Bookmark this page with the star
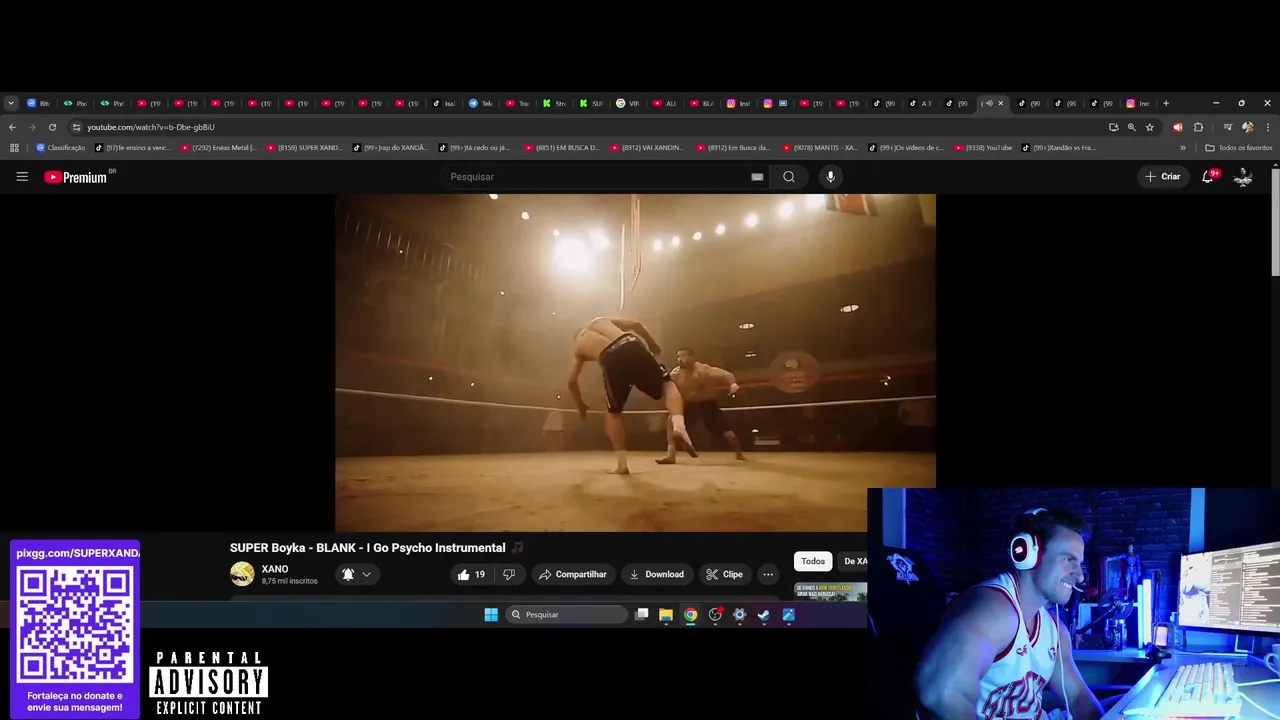1280x720 pixels. [1150, 127]
